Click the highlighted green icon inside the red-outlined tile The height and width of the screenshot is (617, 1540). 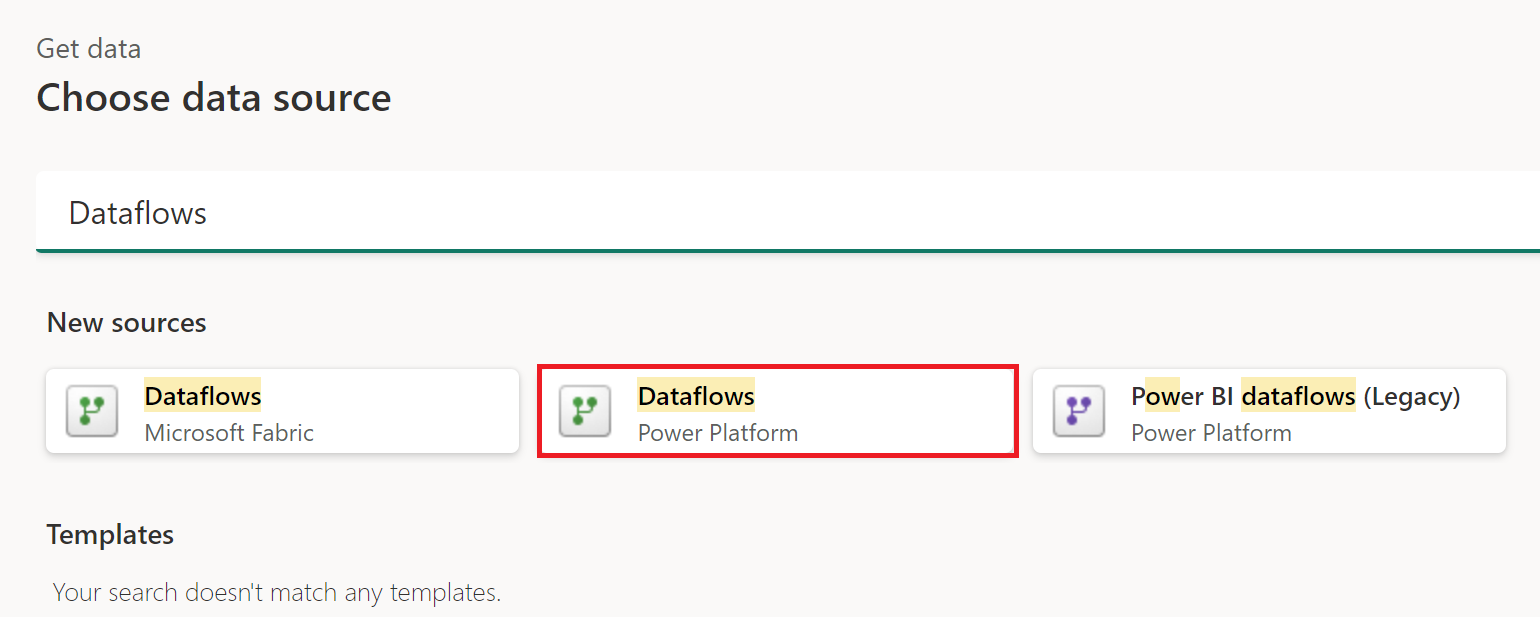click(584, 410)
